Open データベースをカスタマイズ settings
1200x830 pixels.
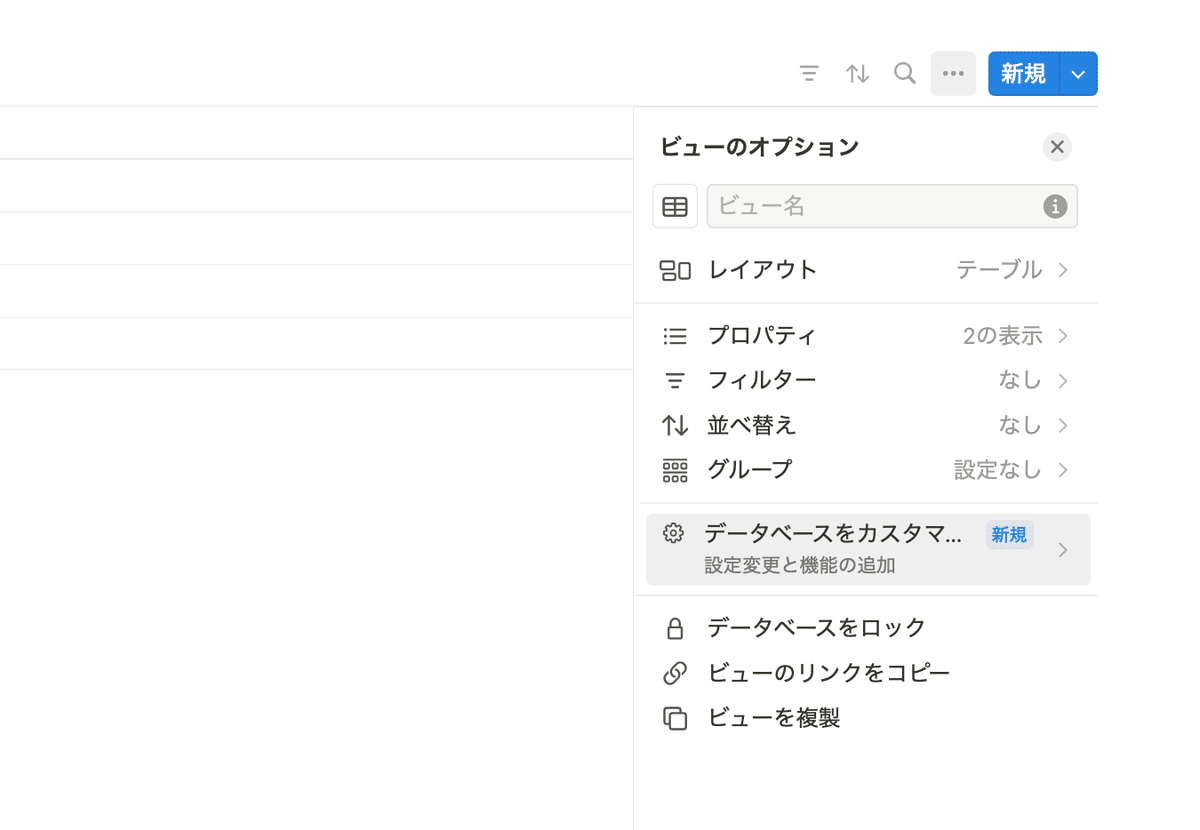(x=868, y=549)
